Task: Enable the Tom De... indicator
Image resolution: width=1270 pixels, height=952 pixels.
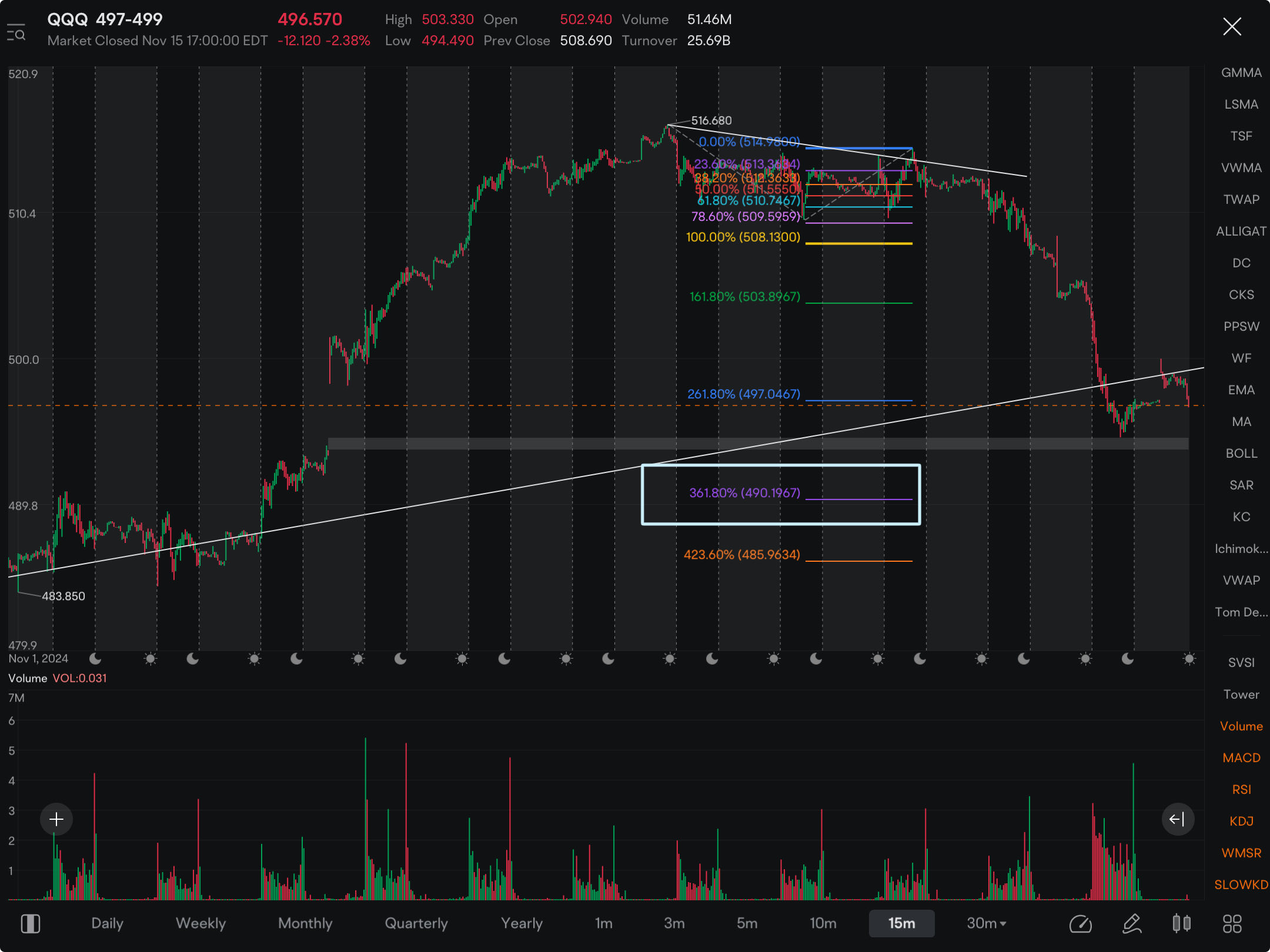Action: [1241, 612]
